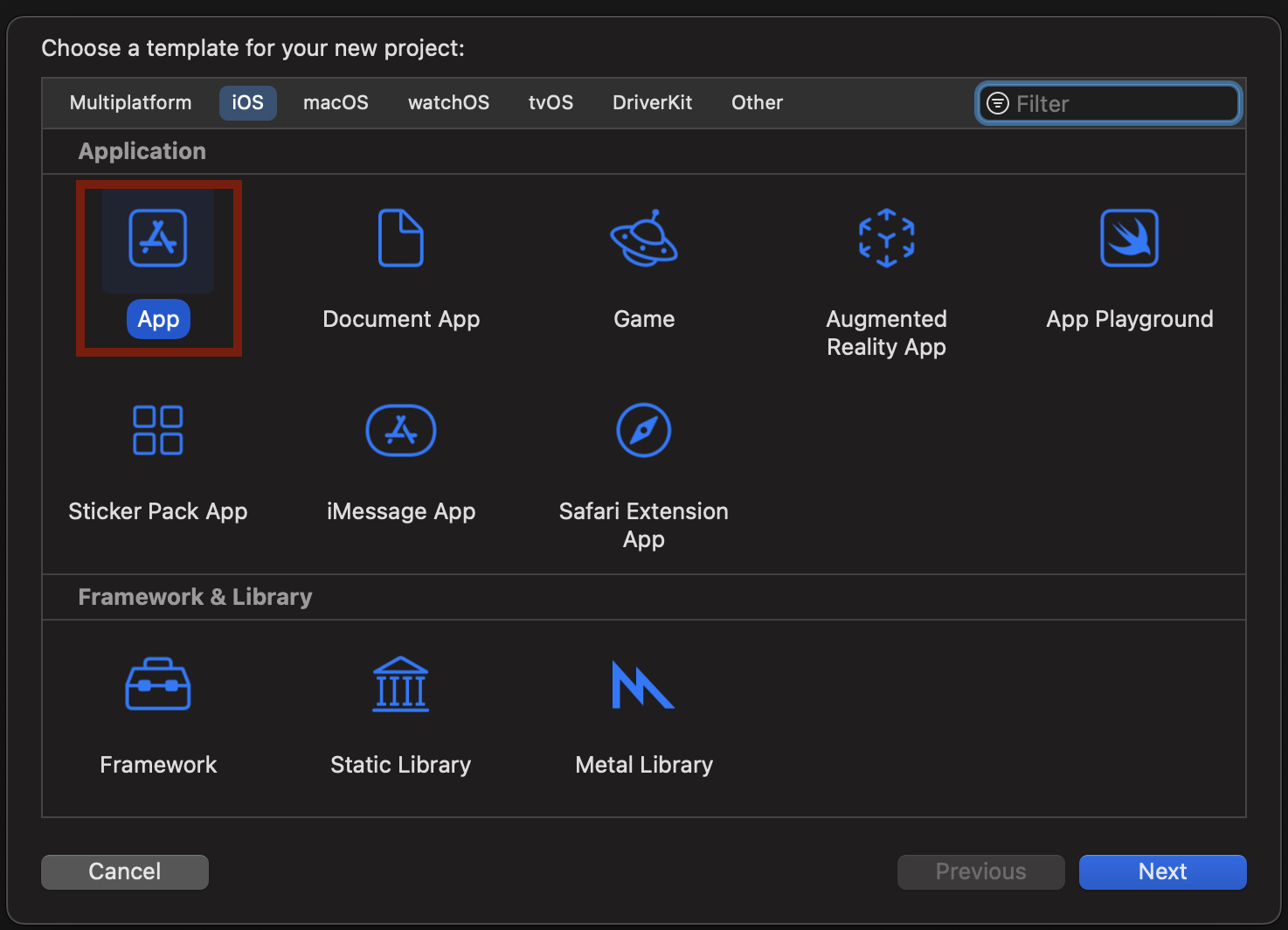Click the "Framework & Library" section header

195,598
